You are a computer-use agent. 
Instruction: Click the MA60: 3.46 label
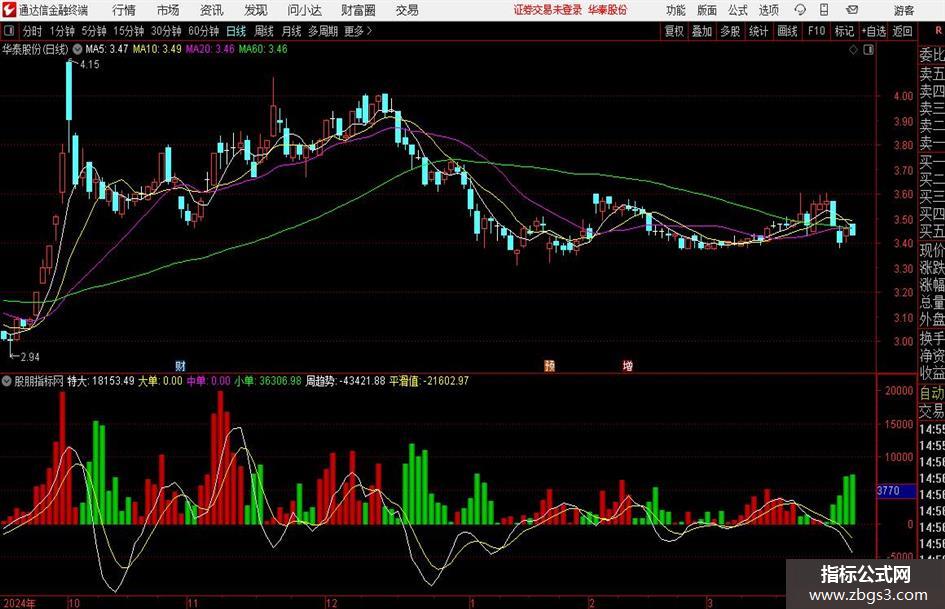[x=263, y=49]
